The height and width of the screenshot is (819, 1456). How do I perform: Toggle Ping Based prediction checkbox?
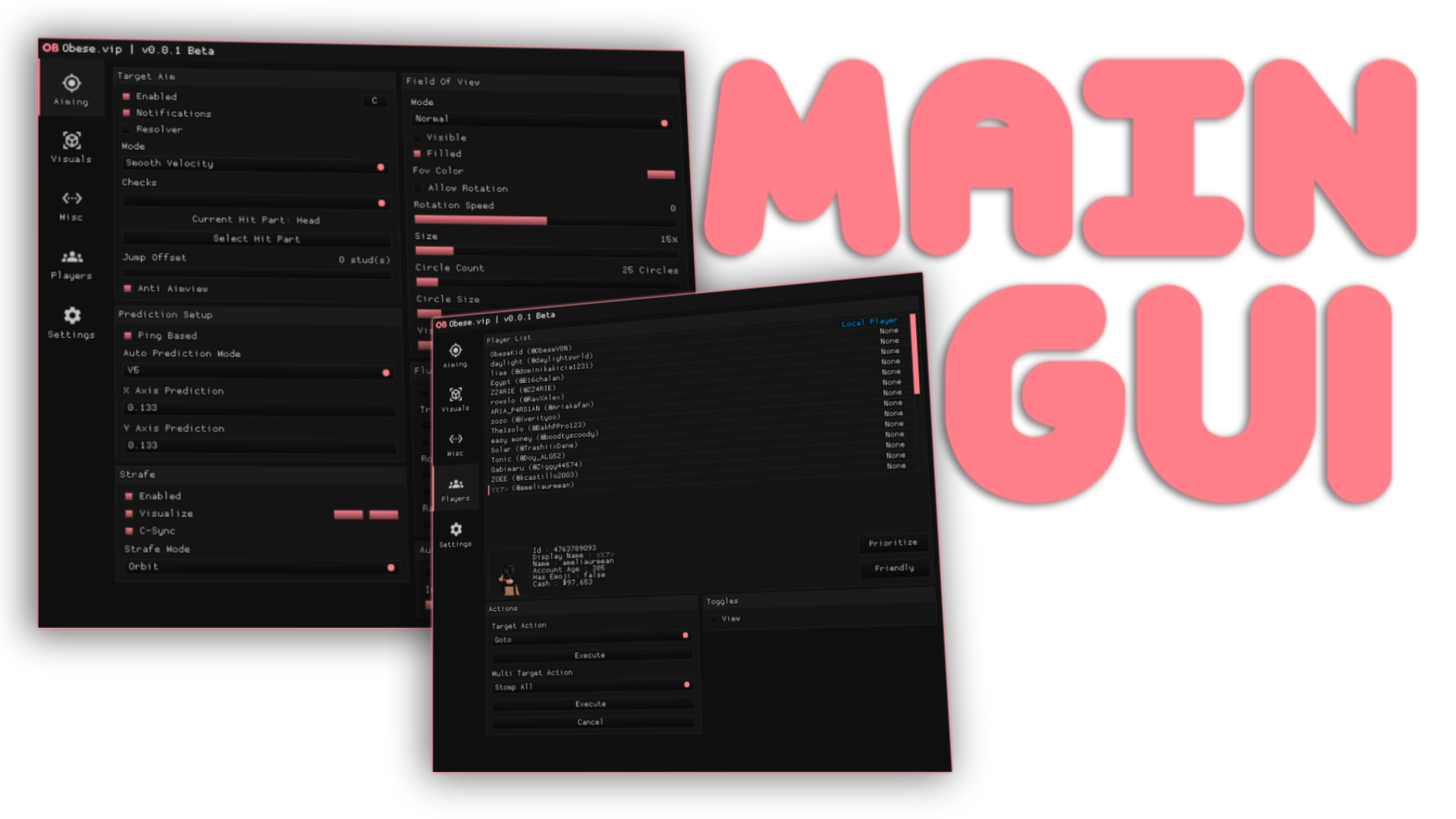point(128,335)
